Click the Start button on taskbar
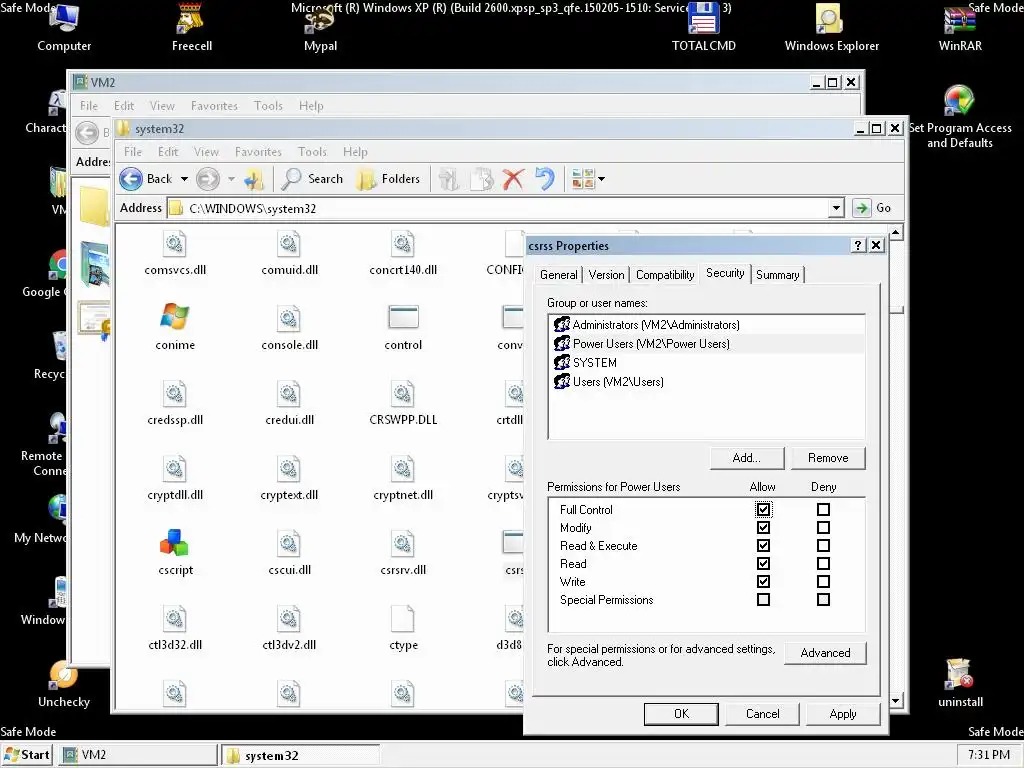Screen dimensions: 1024x768 pos(27,755)
